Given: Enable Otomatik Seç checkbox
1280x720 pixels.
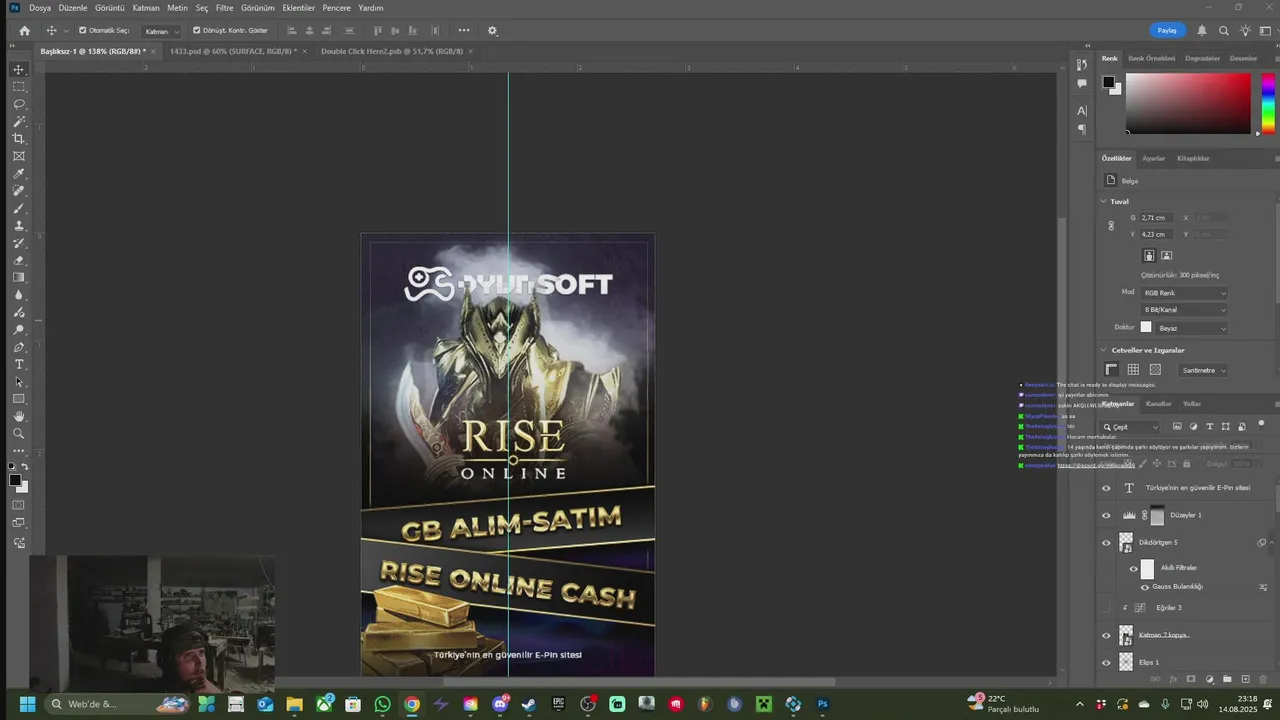Looking at the screenshot, I should (x=83, y=30).
